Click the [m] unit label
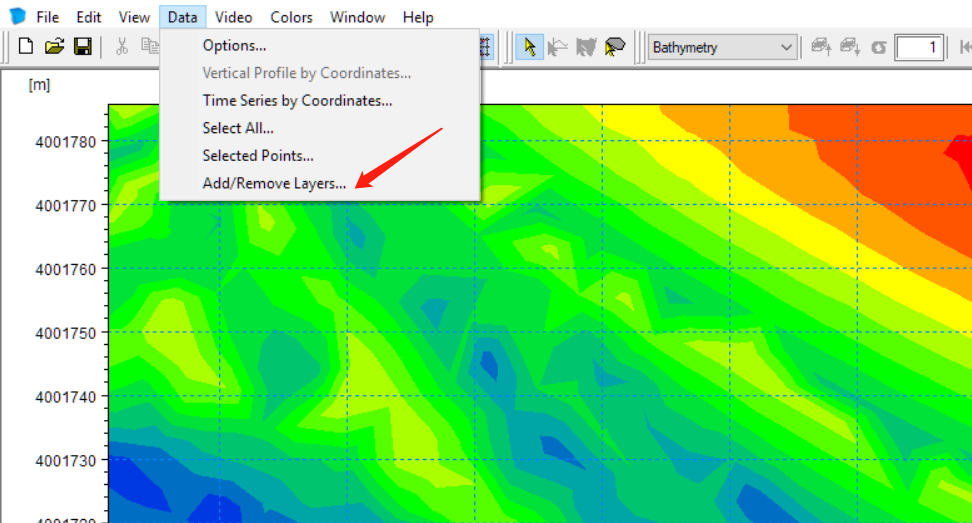Screen dimensions: 972x523 39,85
